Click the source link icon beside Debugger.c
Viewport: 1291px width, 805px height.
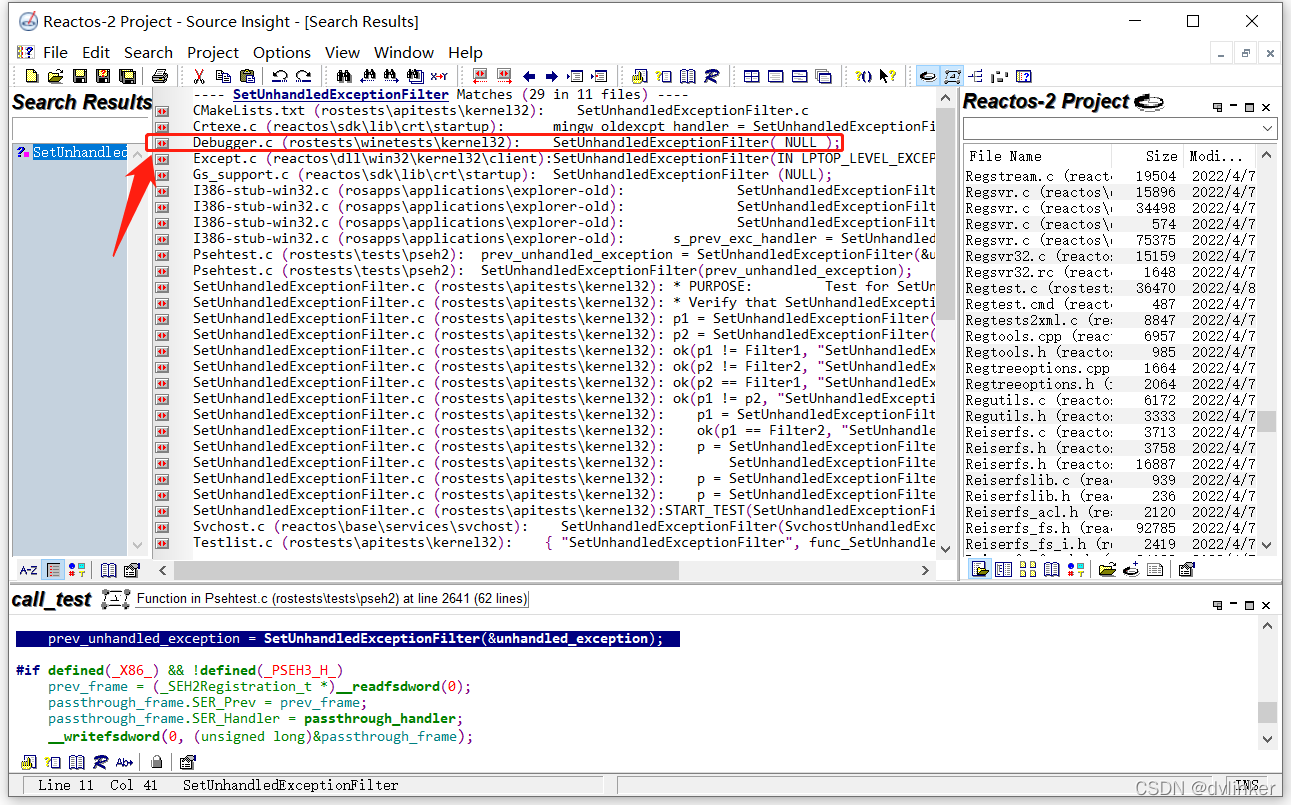pyautogui.click(x=161, y=143)
